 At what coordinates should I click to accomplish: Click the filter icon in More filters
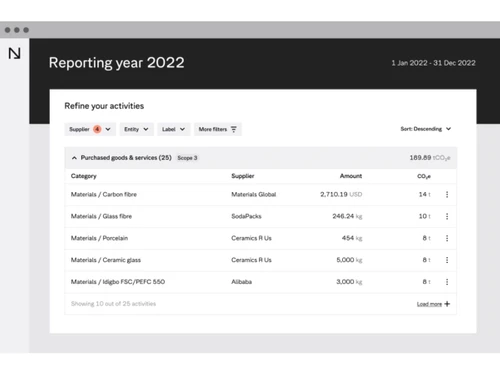pos(234,129)
